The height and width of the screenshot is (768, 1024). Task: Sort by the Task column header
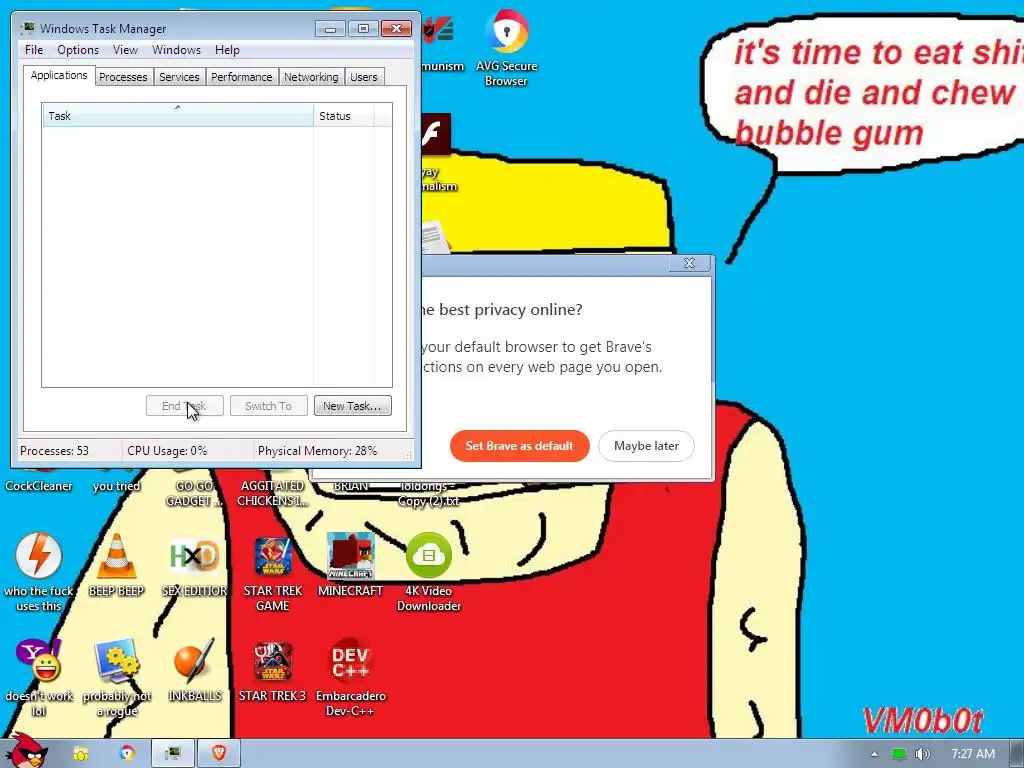(178, 116)
